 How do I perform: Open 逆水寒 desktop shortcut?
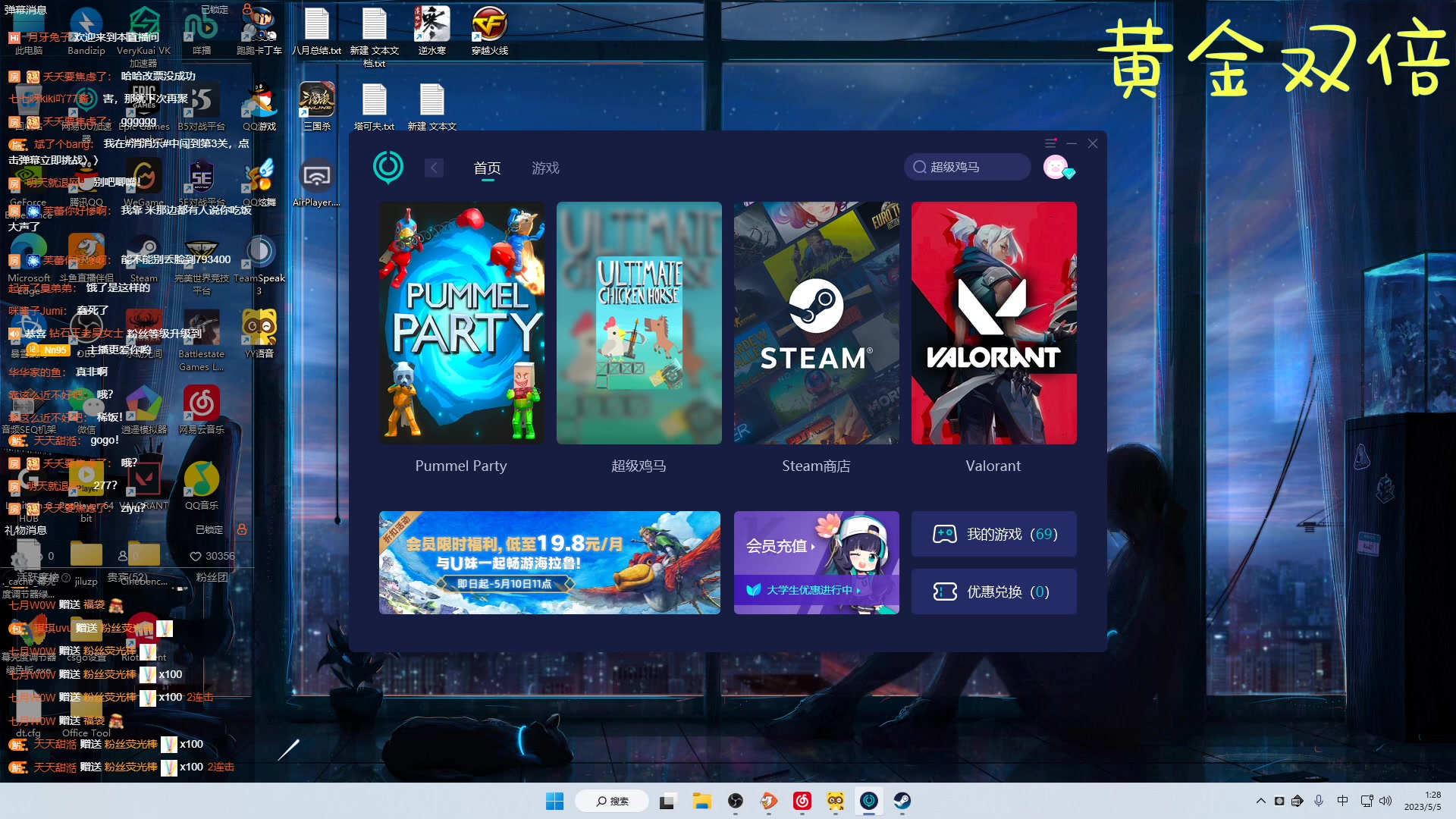point(432,32)
